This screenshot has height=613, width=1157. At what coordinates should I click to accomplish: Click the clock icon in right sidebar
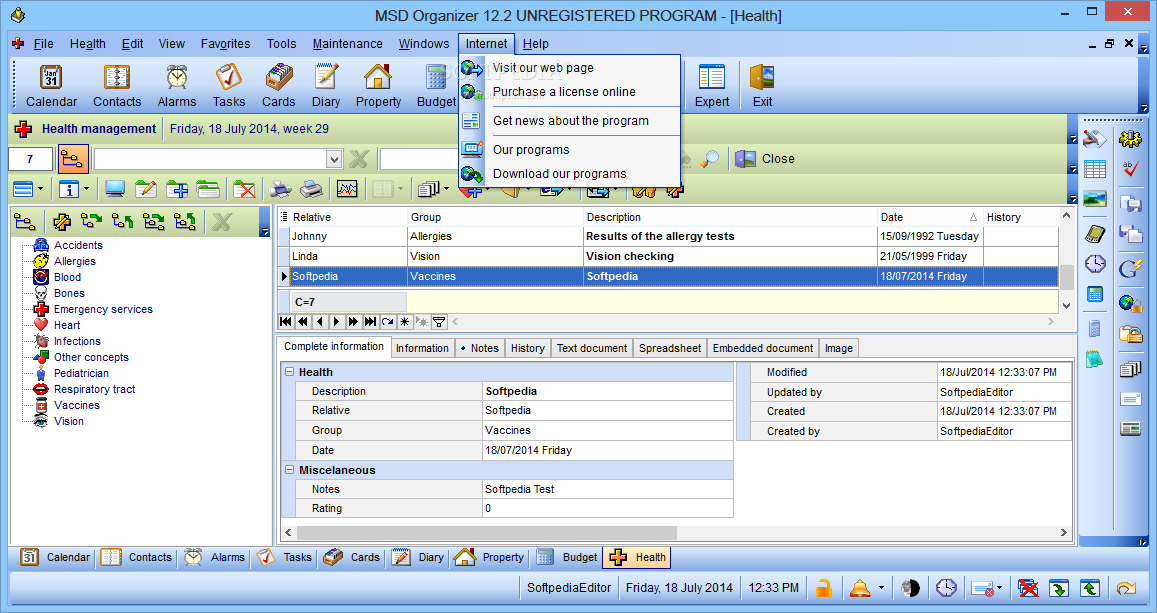click(1095, 263)
